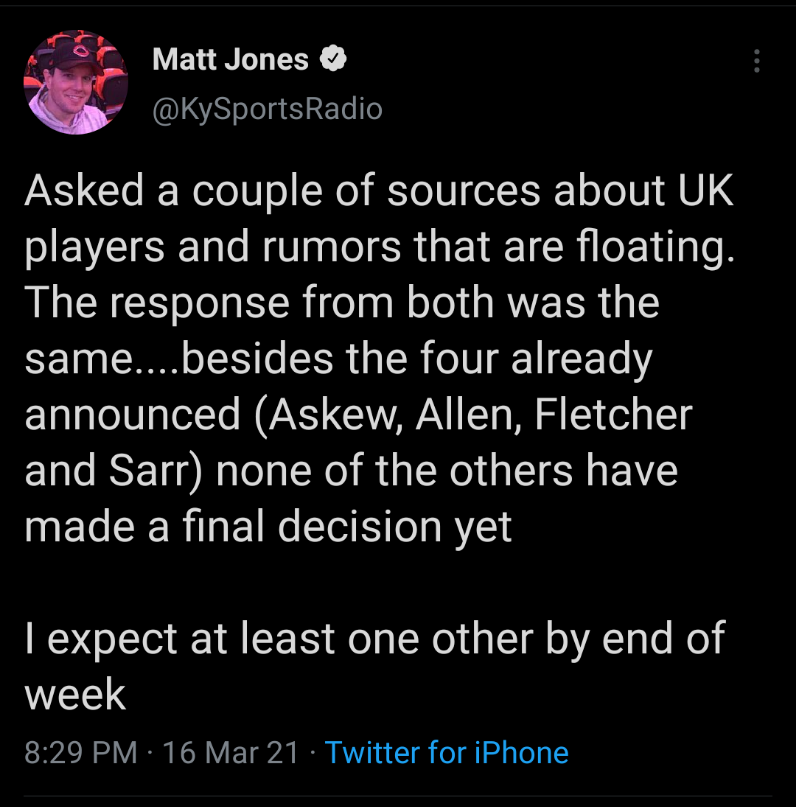Viewport: 796px width, 807px height.
Task: Click the word "announced" in the tweet
Action: [x=132, y=416]
